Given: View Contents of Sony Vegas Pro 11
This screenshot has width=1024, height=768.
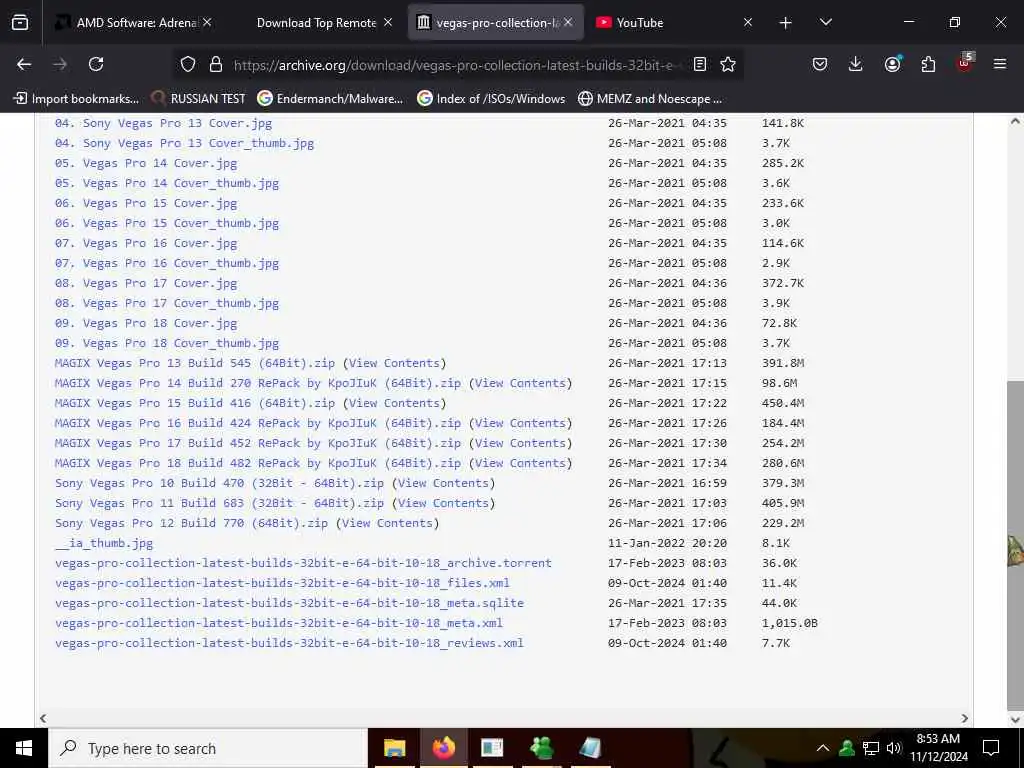Looking at the screenshot, I should coord(443,503).
